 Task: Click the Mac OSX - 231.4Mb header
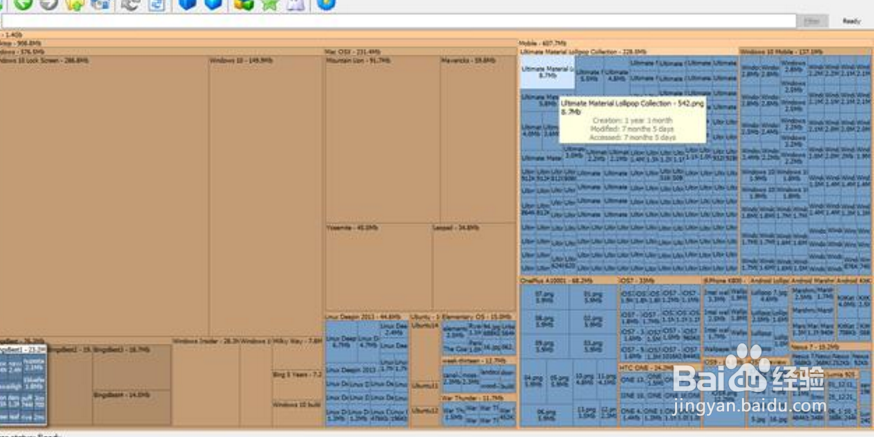coord(419,51)
